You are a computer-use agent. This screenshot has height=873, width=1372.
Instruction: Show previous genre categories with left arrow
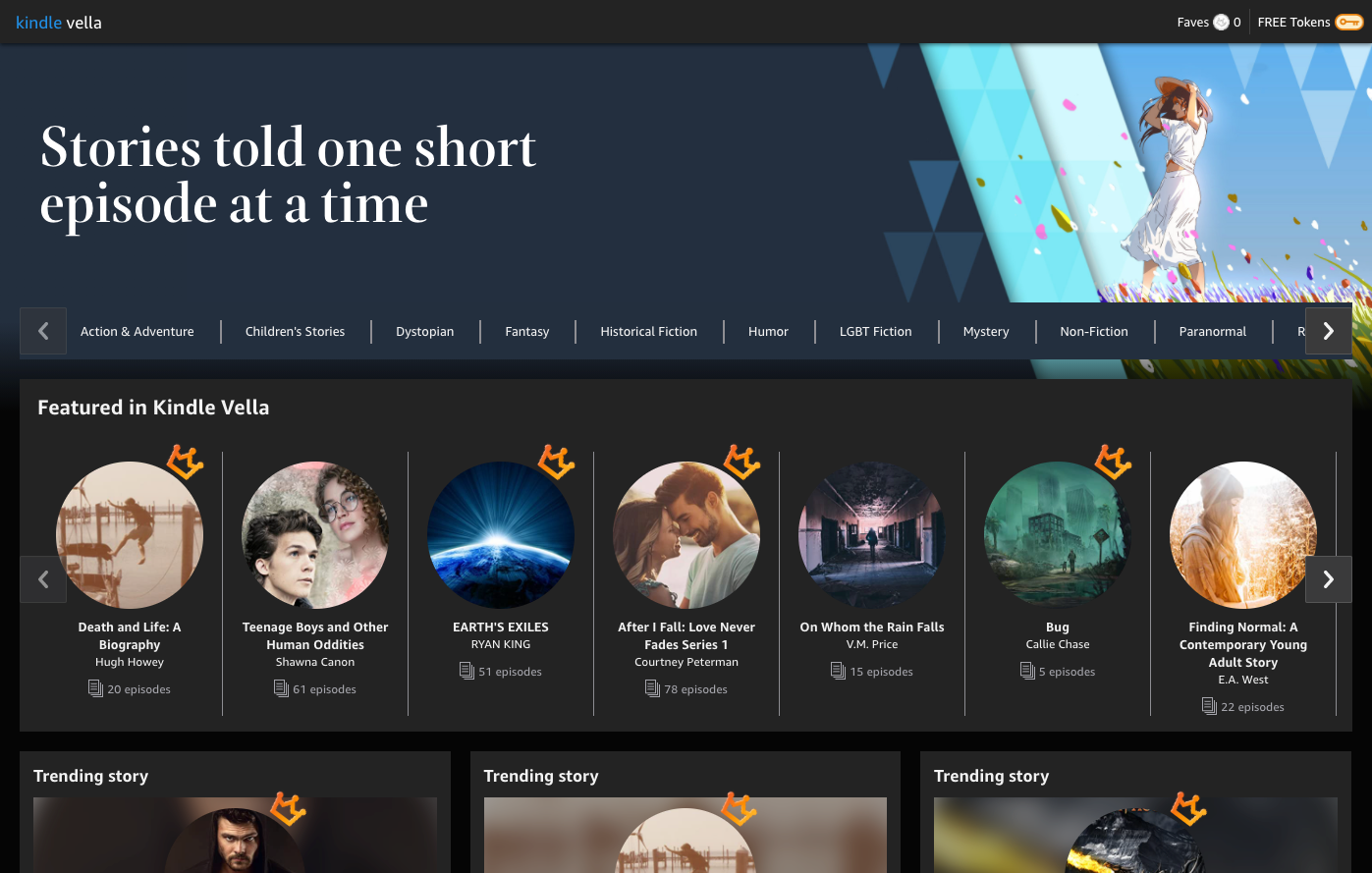43,331
